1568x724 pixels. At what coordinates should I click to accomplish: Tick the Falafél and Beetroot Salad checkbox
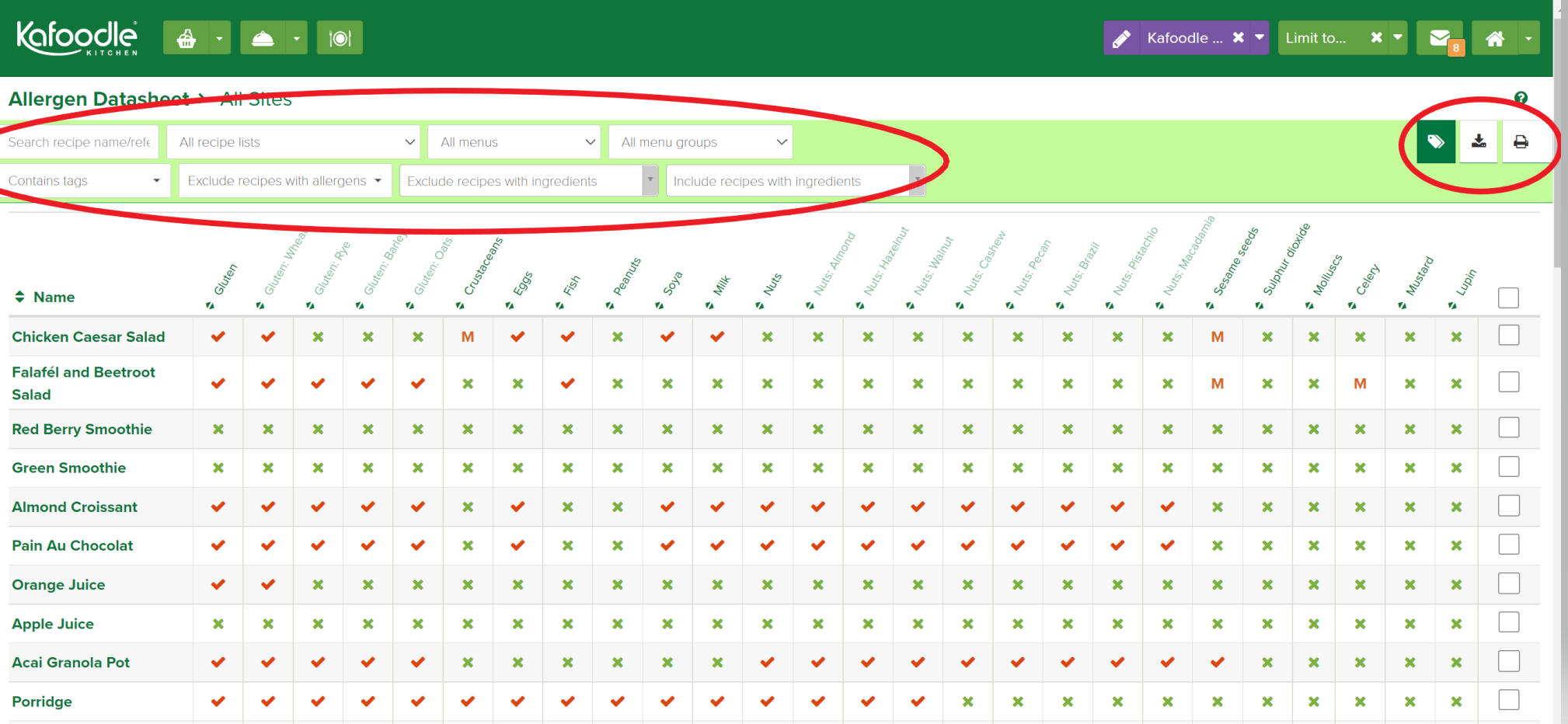tap(1508, 382)
